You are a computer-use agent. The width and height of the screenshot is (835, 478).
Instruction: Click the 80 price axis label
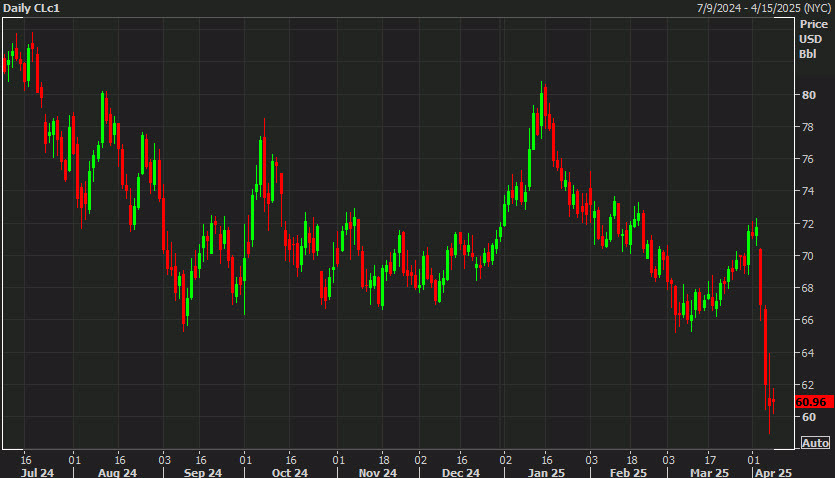click(x=807, y=95)
